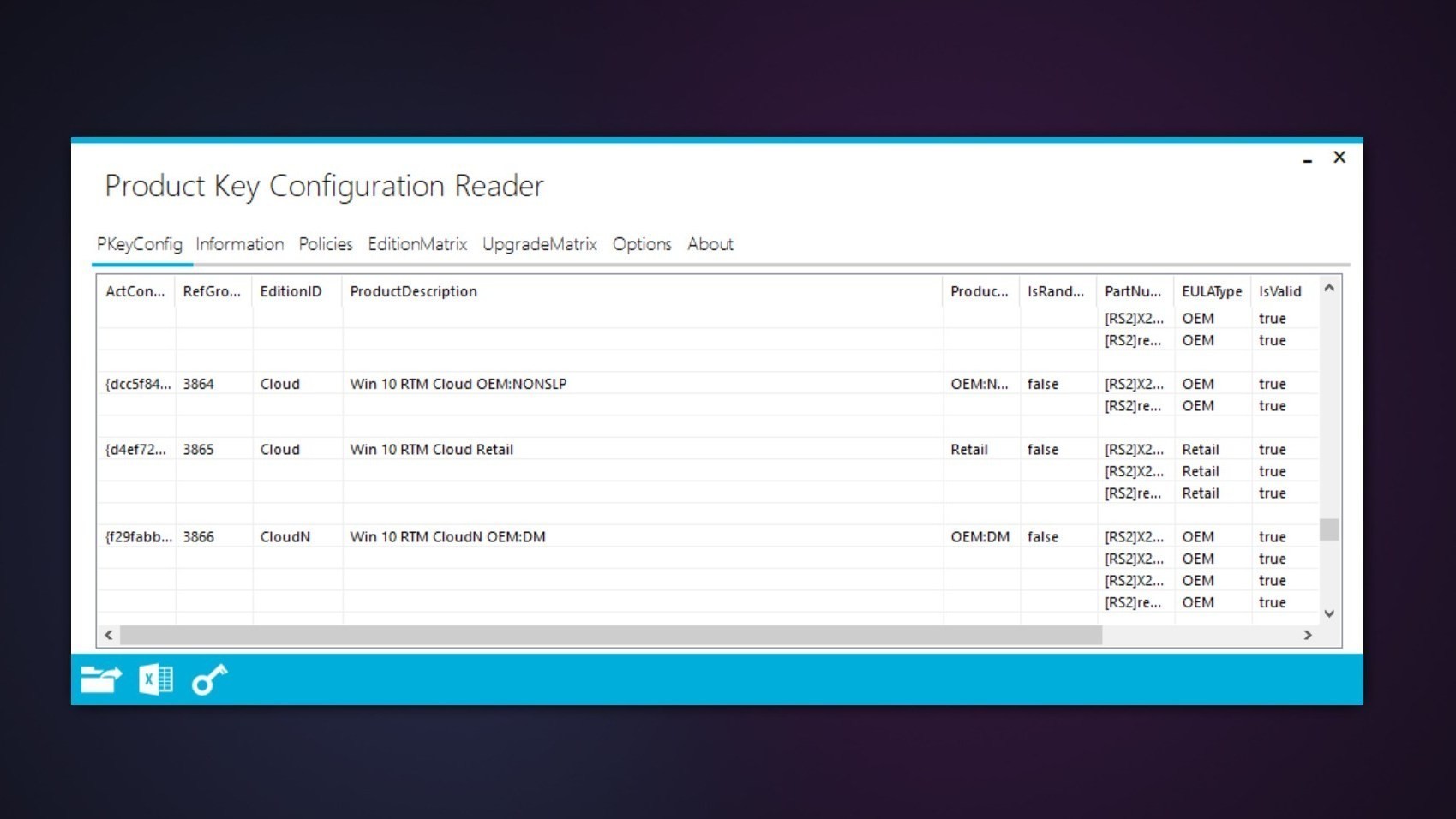Close the Product Key Configuration Reader window

[x=1339, y=158]
